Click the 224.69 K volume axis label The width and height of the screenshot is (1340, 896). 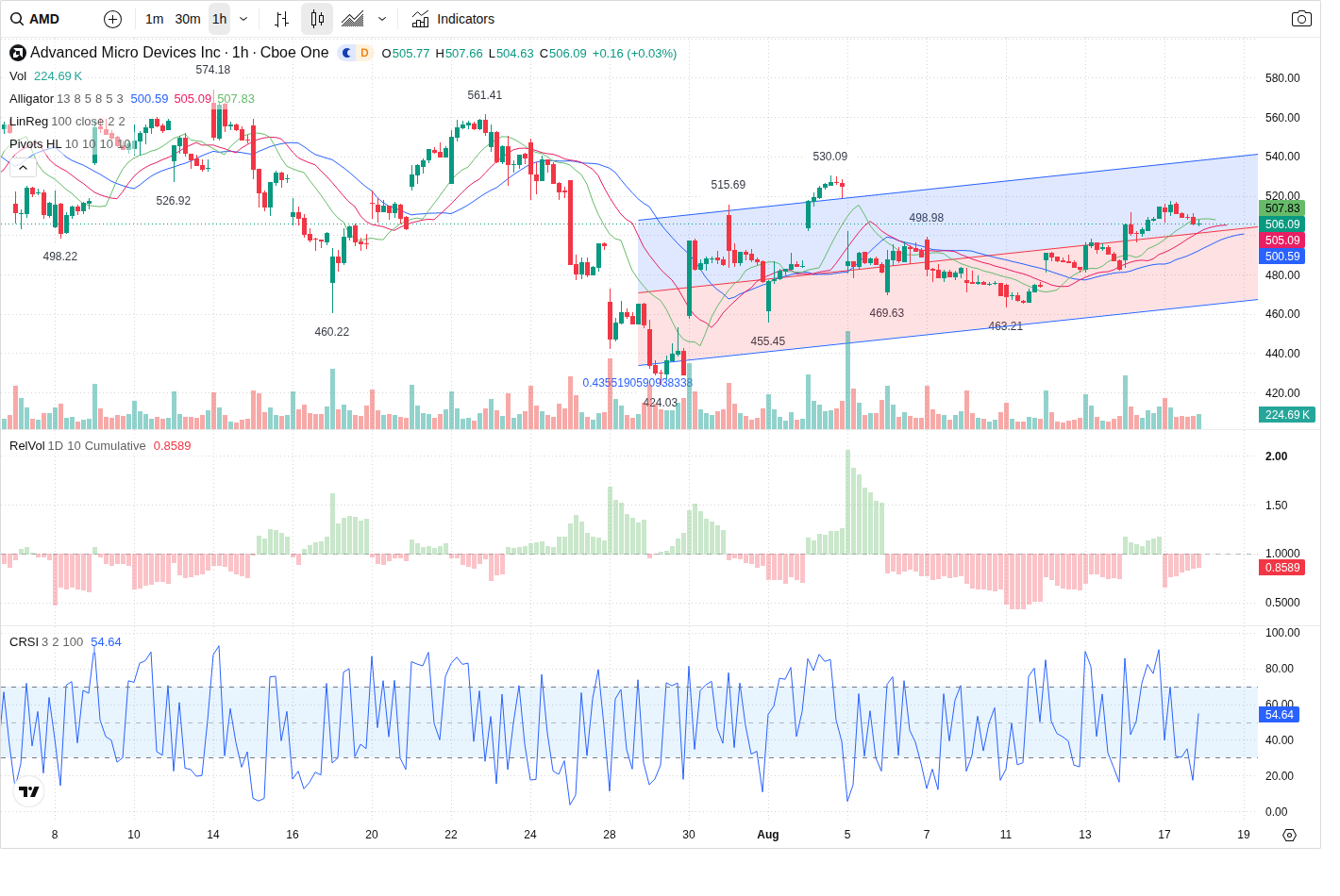(1287, 415)
